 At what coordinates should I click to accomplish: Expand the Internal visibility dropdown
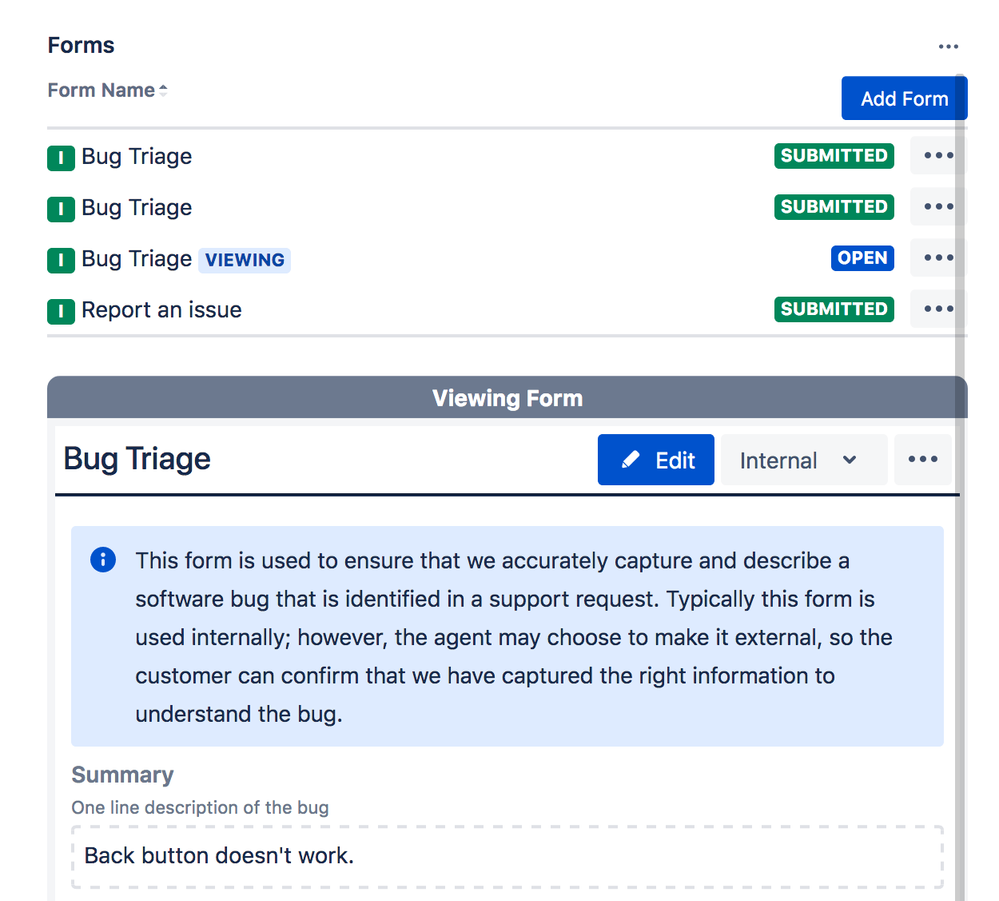click(803, 459)
